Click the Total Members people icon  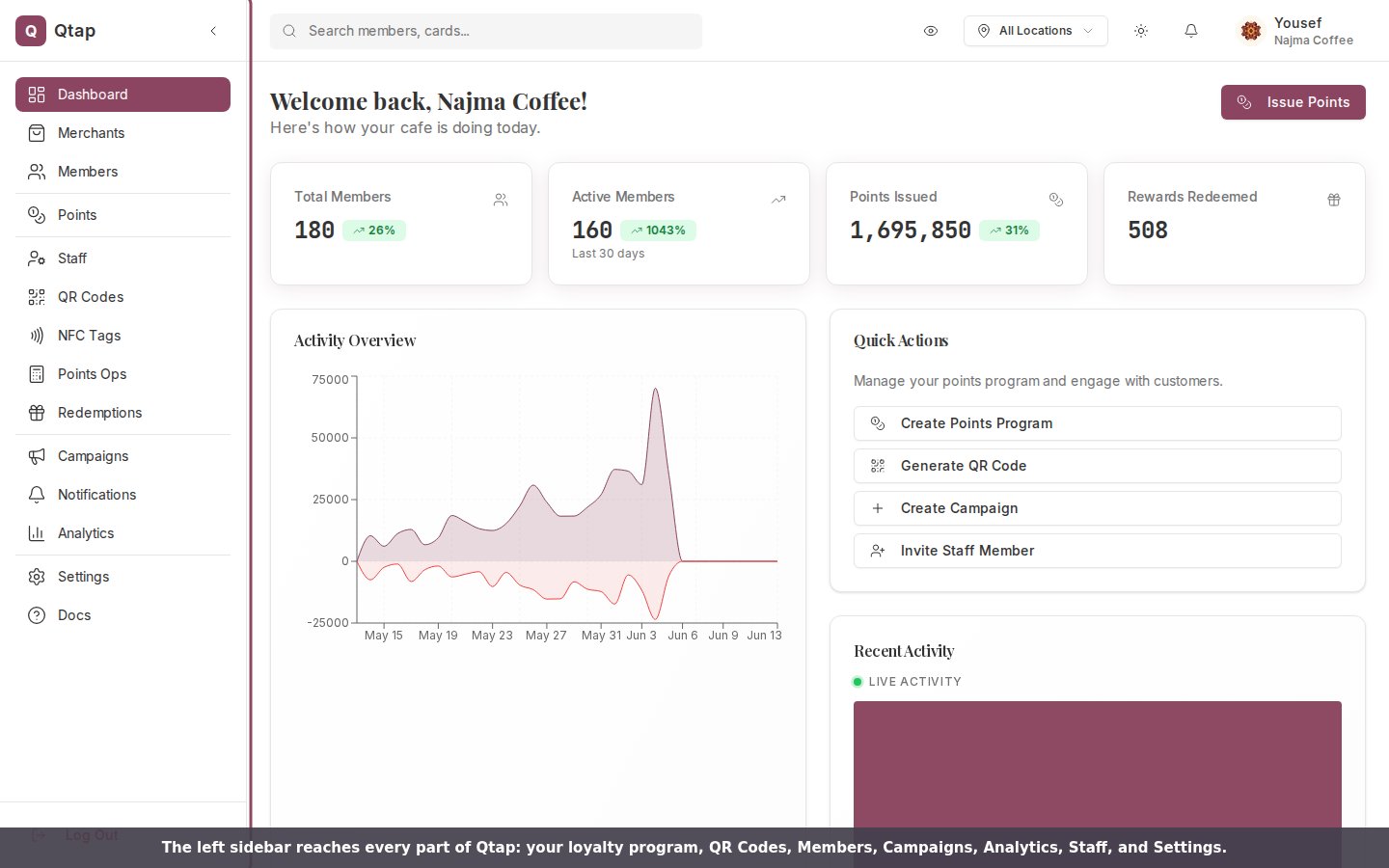[x=501, y=200]
